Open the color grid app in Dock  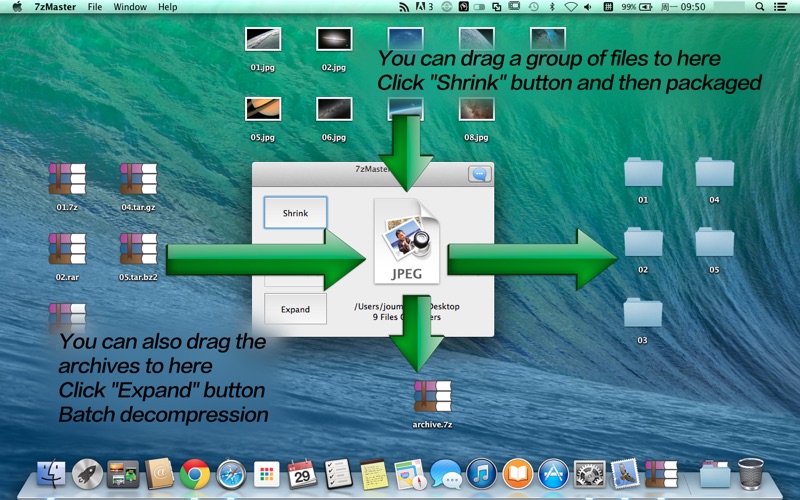point(266,474)
